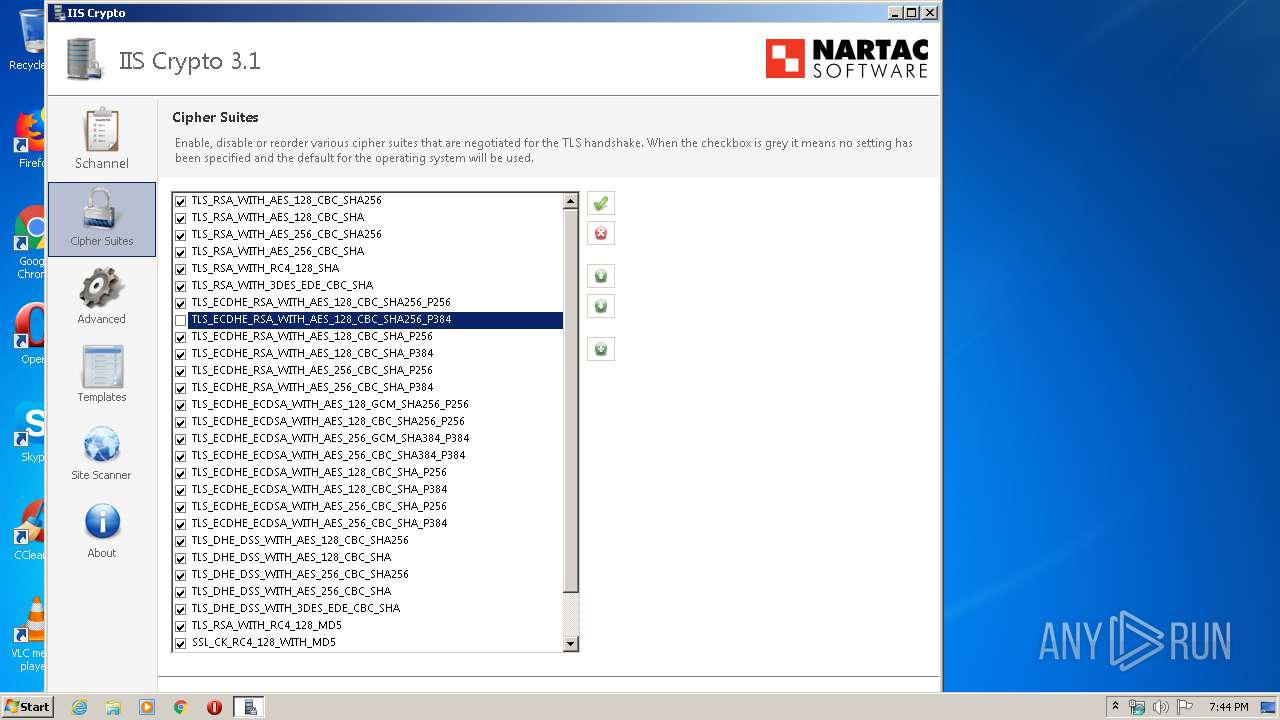
Task: Toggle TLS_DHE_DSS_WITH_3DES_EDE_CBC_SHA checkbox
Action: pyautogui.click(x=181, y=609)
